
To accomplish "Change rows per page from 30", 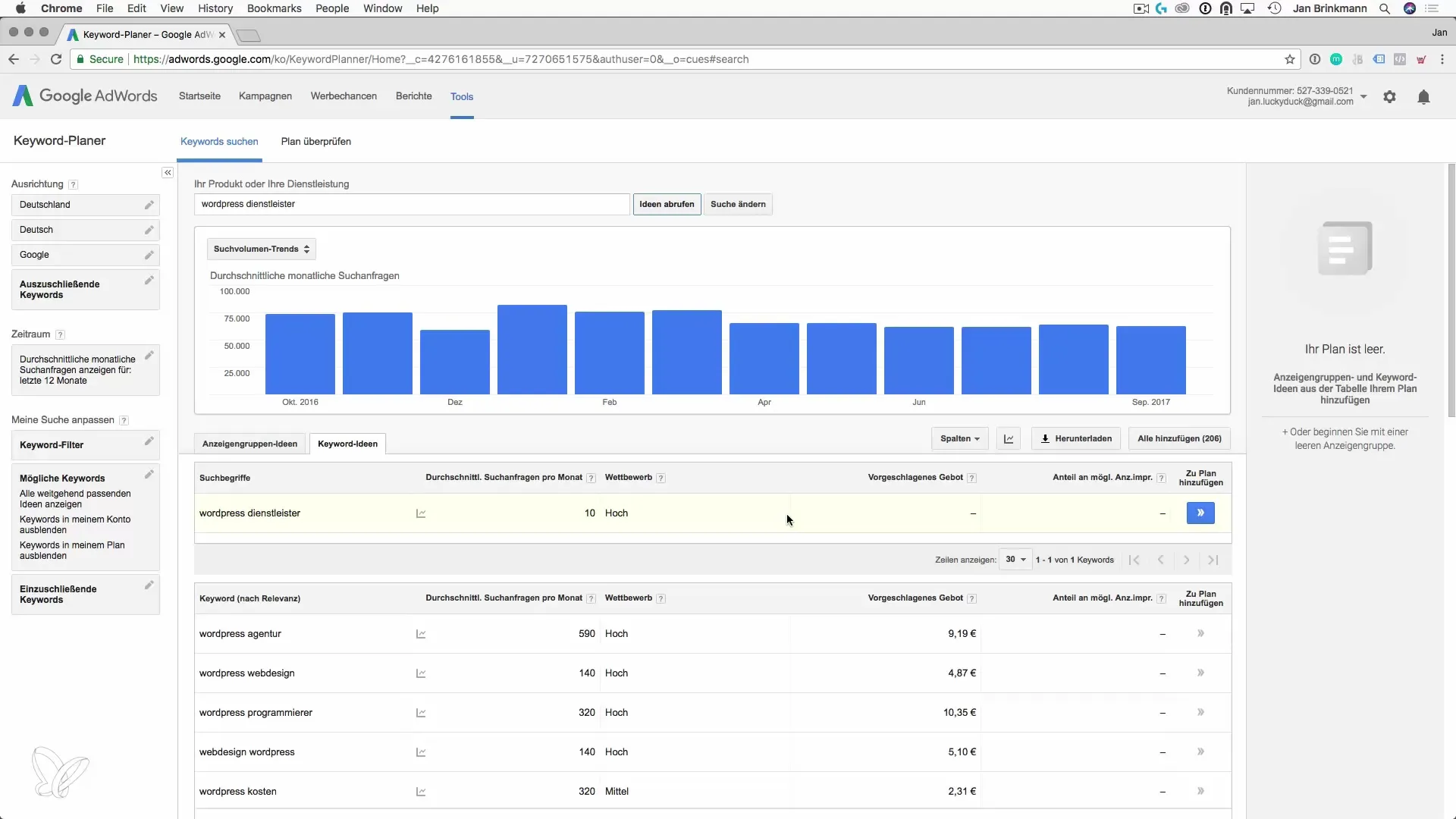I will pyautogui.click(x=1015, y=560).
